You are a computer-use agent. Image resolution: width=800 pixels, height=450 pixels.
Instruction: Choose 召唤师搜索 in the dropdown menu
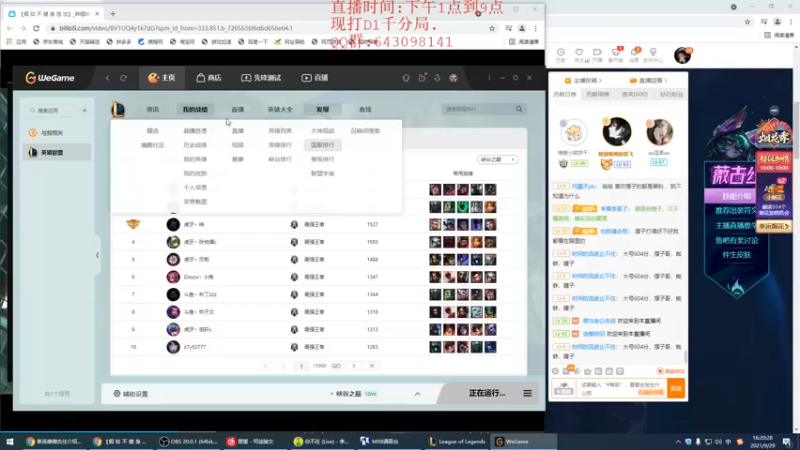[365, 131]
